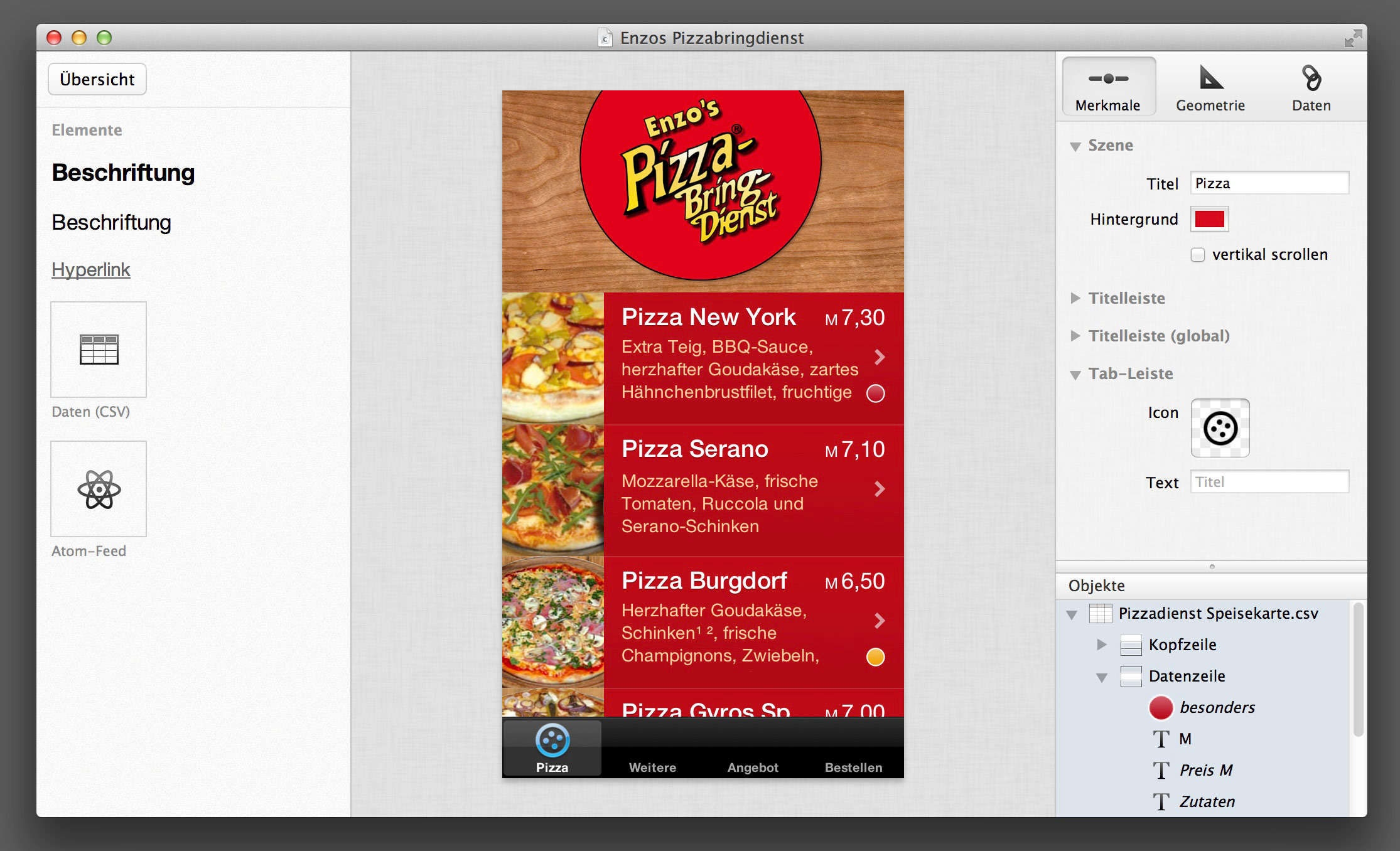Viewport: 1400px width, 851px height.
Task: Click the Pizza Burgdorf title text
Action: click(x=704, y=581)
